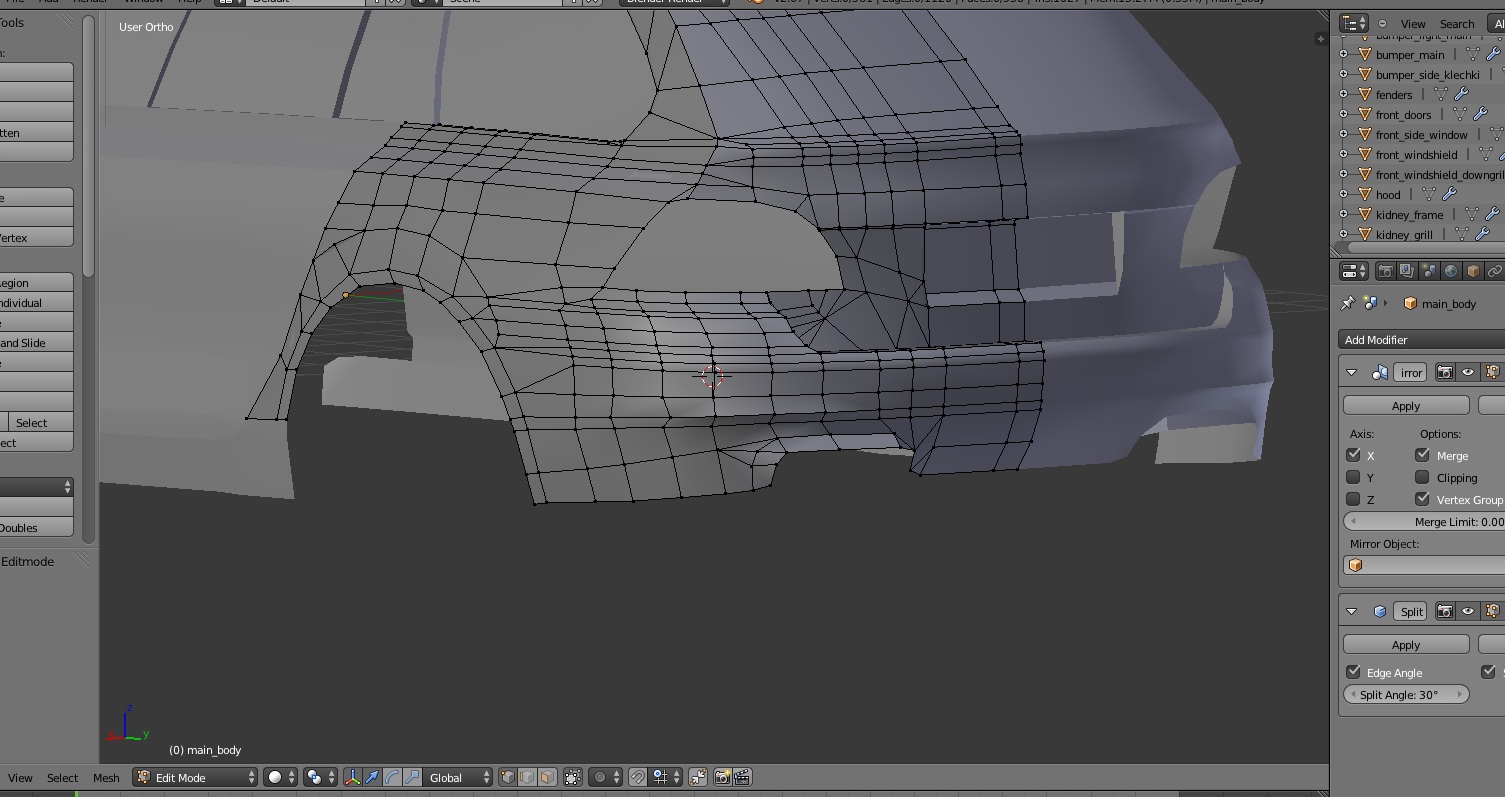Viewport: 1505px width, 797px height.
Task: Click the Mirror Object field
Action: (x=1424, y=565)
